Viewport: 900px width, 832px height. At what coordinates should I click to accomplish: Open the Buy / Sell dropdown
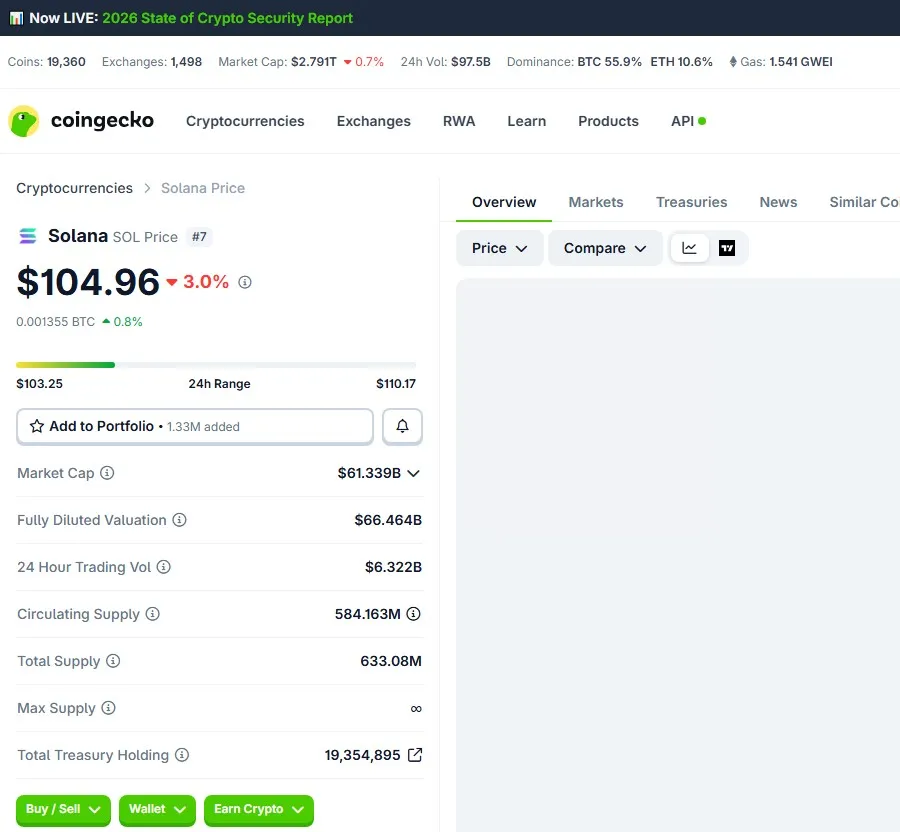[63, 810]
